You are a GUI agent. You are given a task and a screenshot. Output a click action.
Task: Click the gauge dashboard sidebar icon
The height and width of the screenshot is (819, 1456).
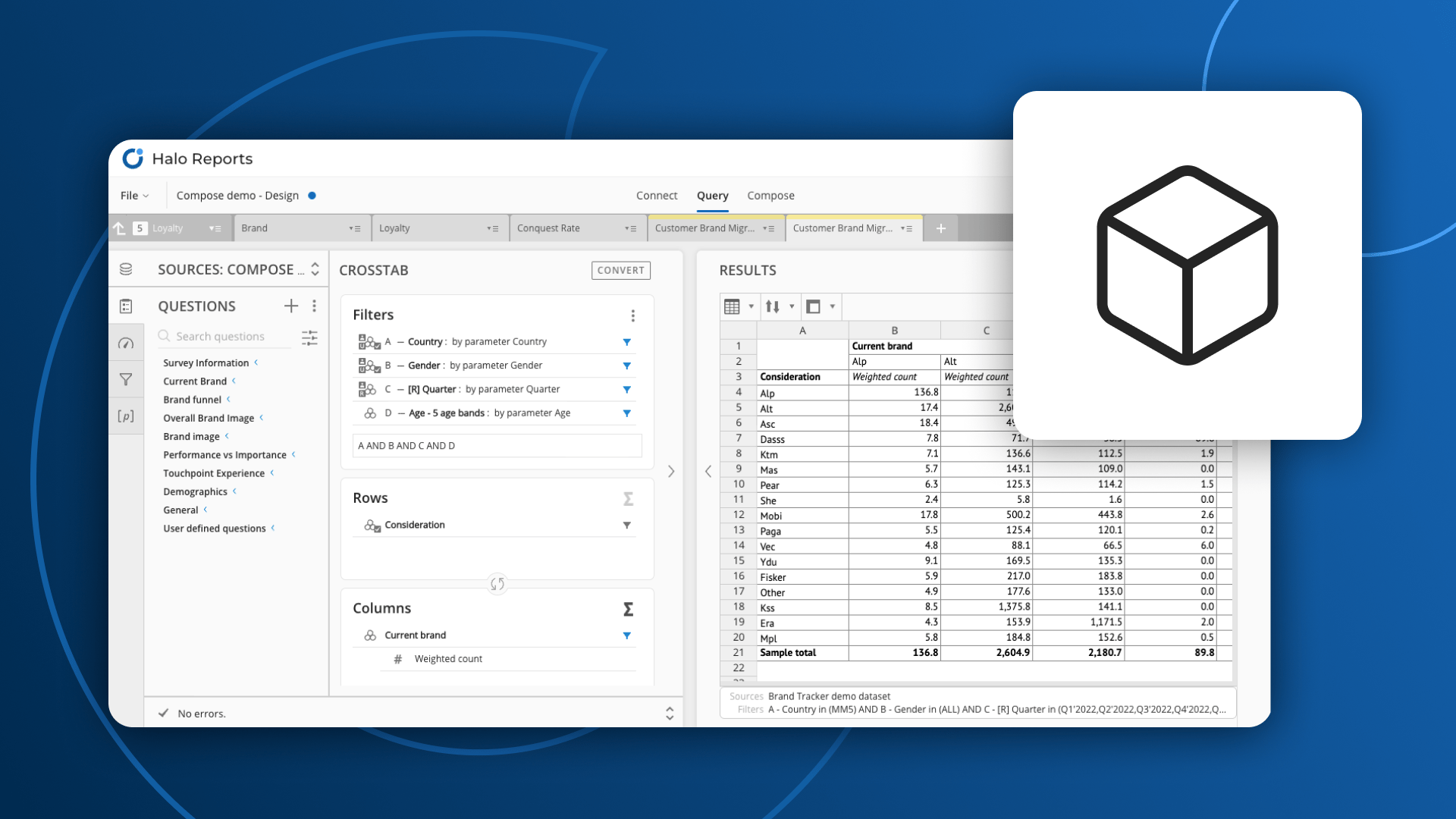[126, 344]
